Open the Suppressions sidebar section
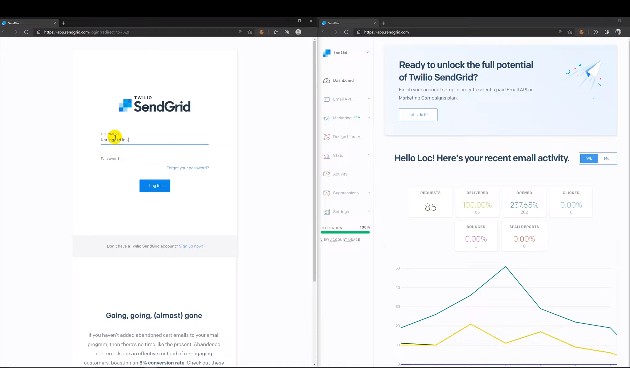This screenshot has width=630, height=368. [x=341, y=193]
